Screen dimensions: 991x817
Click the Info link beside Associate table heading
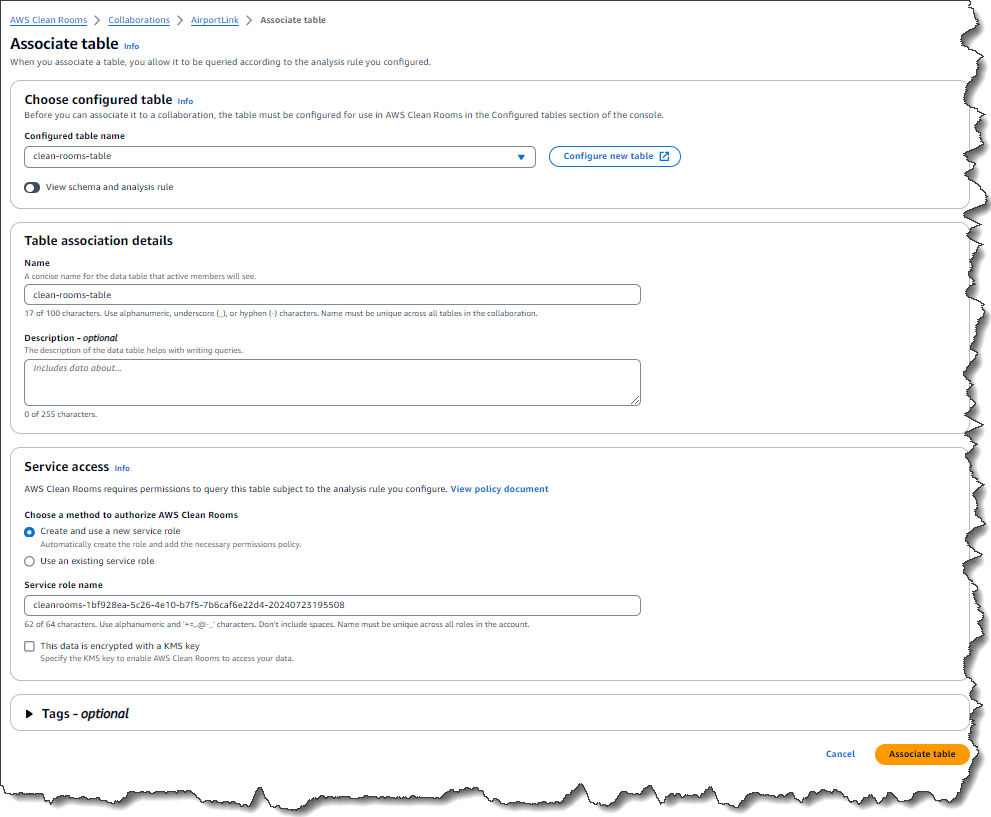[x=131, y=46]
